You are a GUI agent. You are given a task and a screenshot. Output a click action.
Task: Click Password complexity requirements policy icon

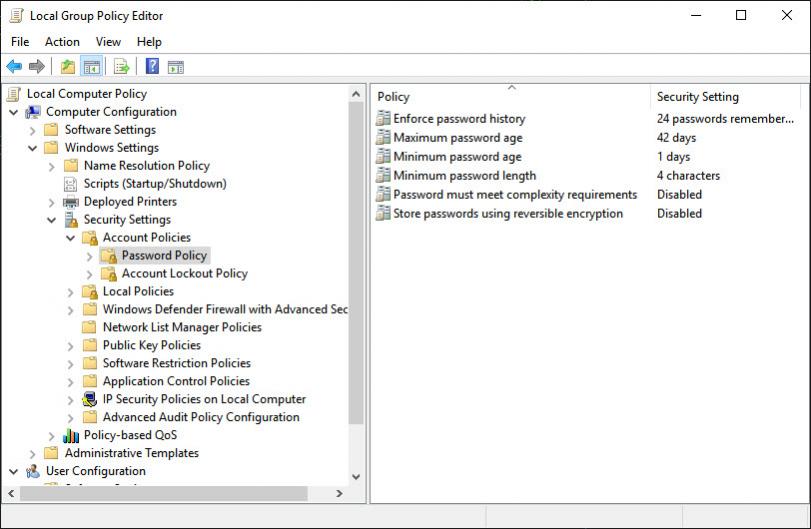click(383, 194)
